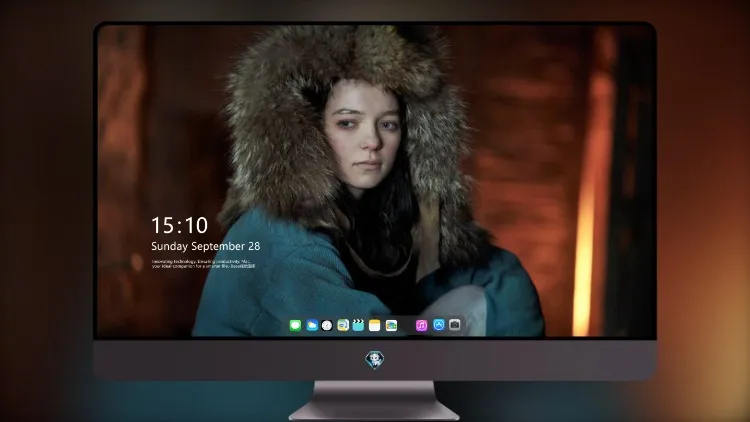
Task: Click empty dock space between Photos and iTunes
Action: (x=407, y=325)
